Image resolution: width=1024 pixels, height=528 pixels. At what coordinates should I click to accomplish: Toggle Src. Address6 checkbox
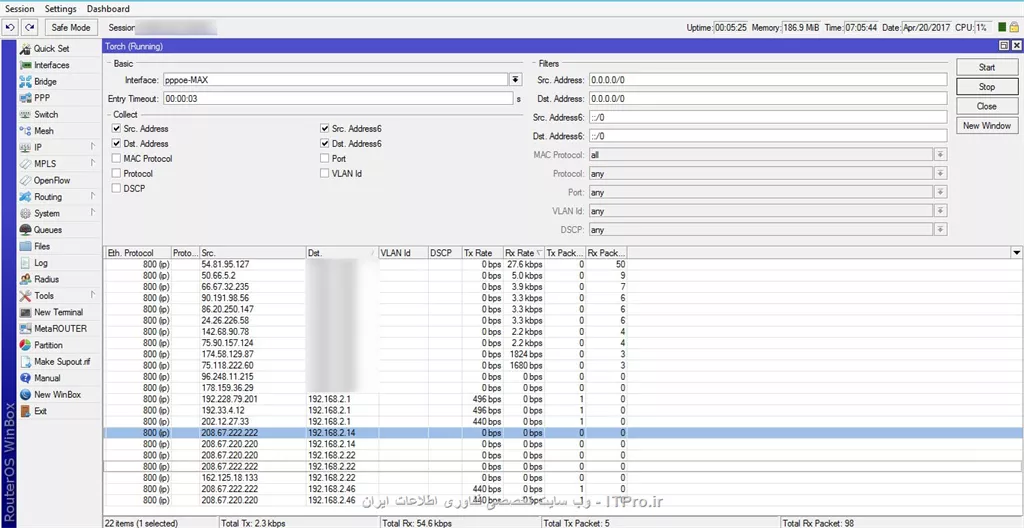325,129
